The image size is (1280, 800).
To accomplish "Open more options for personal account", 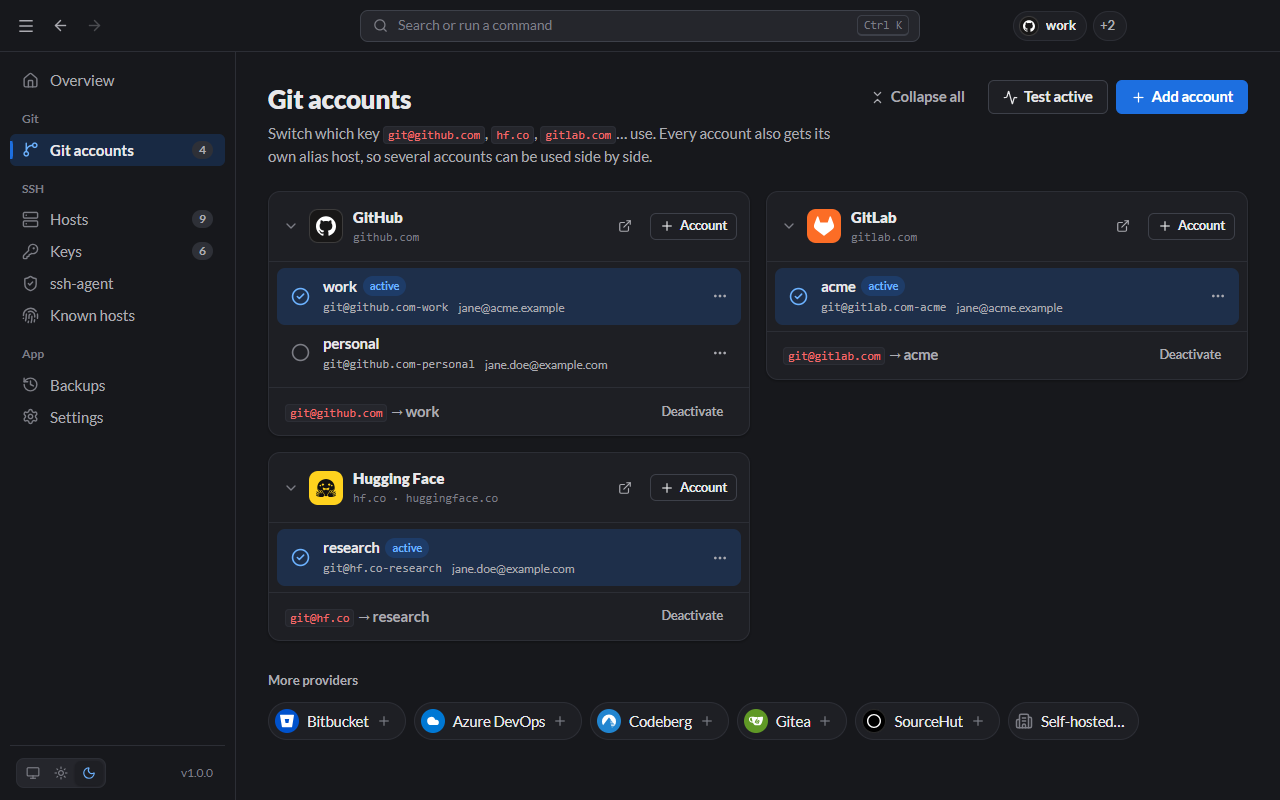I will 720,353.
